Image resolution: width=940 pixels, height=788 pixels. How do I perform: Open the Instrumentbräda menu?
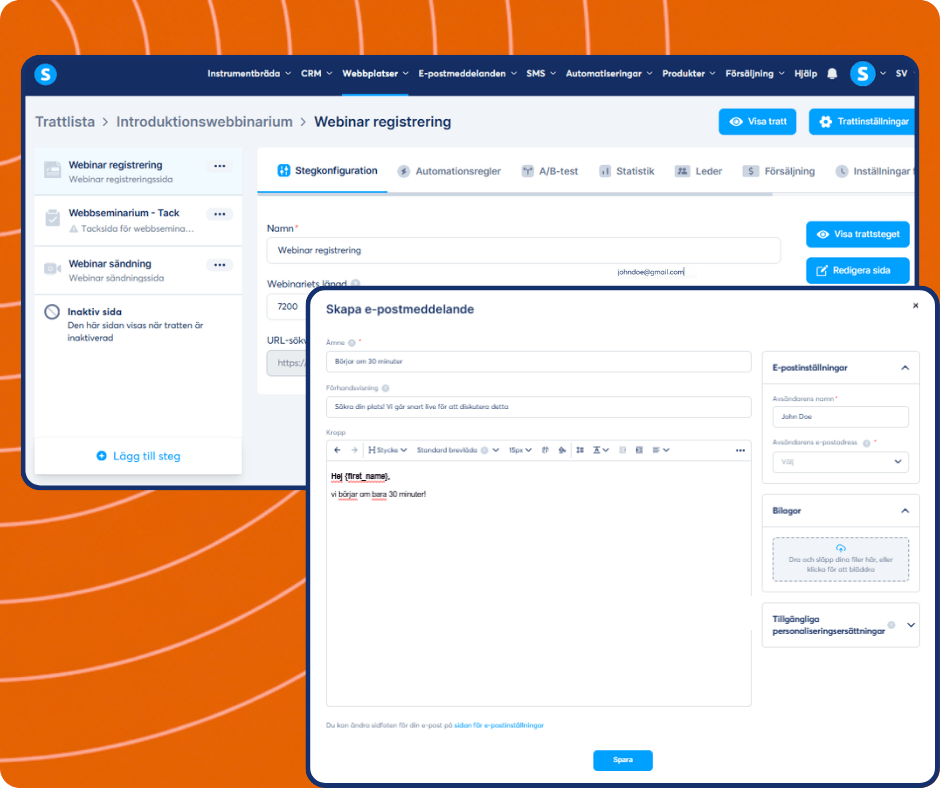(x=249, y=73)
